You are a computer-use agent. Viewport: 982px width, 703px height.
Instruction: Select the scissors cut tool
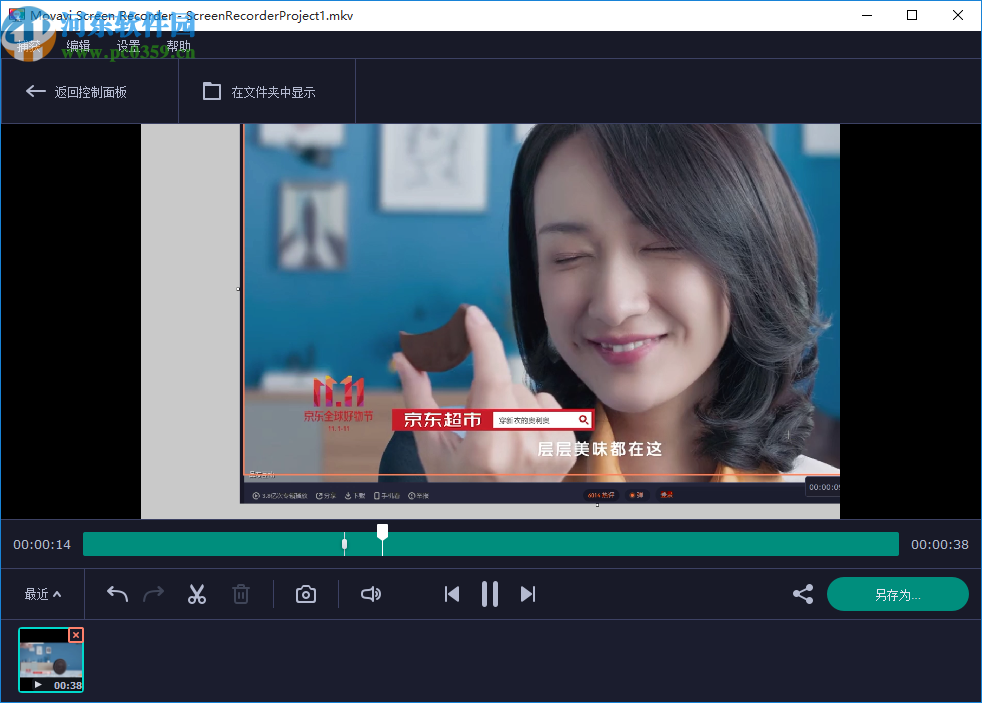(196, 593)
